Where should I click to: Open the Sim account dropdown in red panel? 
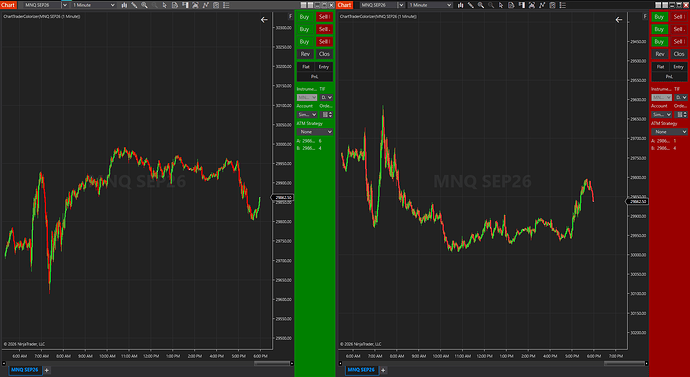(660, 114)
